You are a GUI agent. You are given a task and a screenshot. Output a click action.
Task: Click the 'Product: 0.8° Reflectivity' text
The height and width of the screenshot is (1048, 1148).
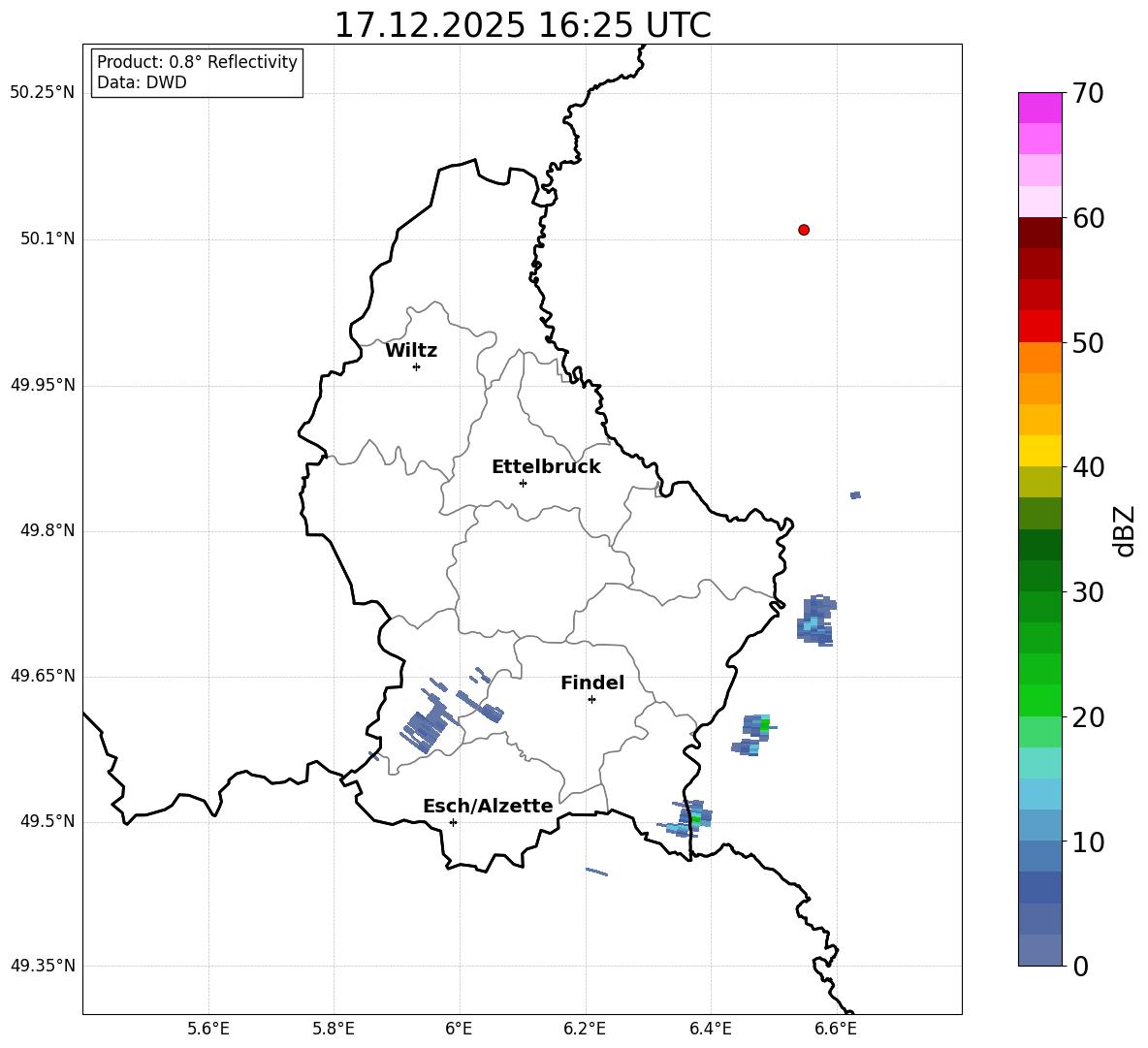(x=197, y=62)
